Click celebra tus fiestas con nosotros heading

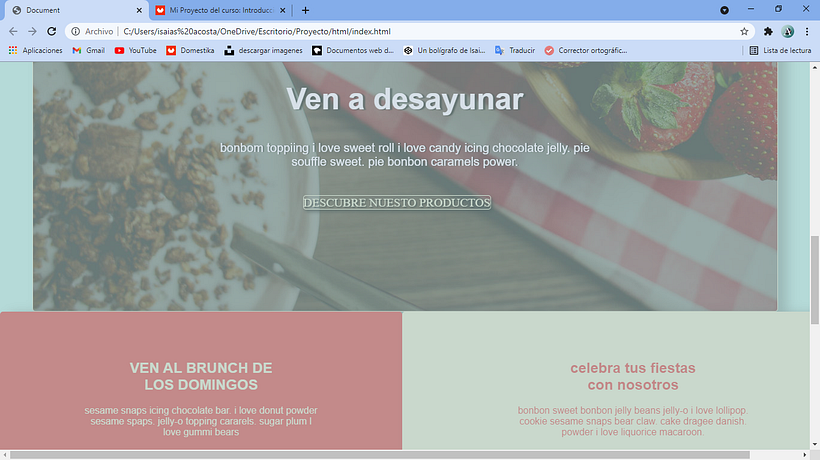633,376
